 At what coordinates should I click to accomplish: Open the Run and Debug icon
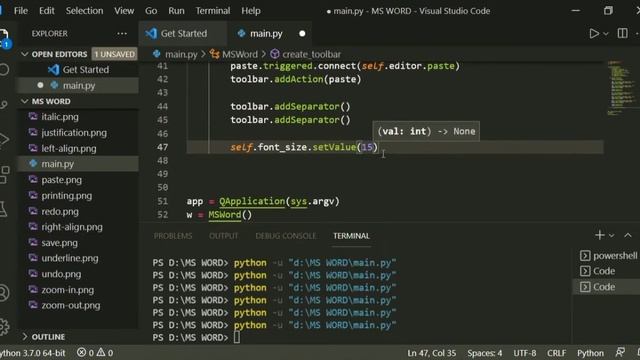tap(4, 139)
